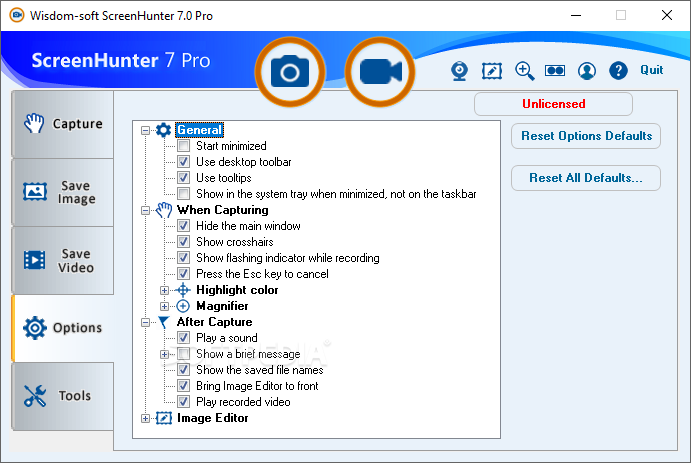Switch to the Capture tab
The width and height of the screenshot is (691, 463).
tap(63, 124)
